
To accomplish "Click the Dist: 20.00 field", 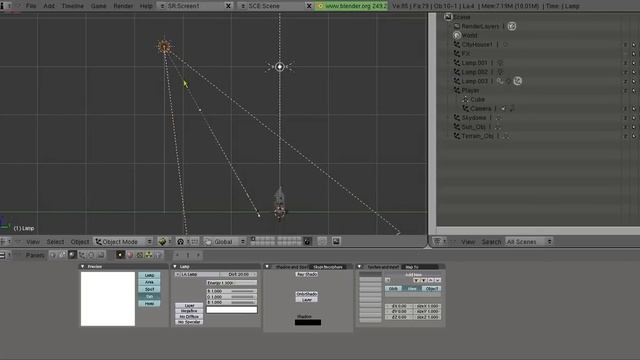I will tap(238, 274).
